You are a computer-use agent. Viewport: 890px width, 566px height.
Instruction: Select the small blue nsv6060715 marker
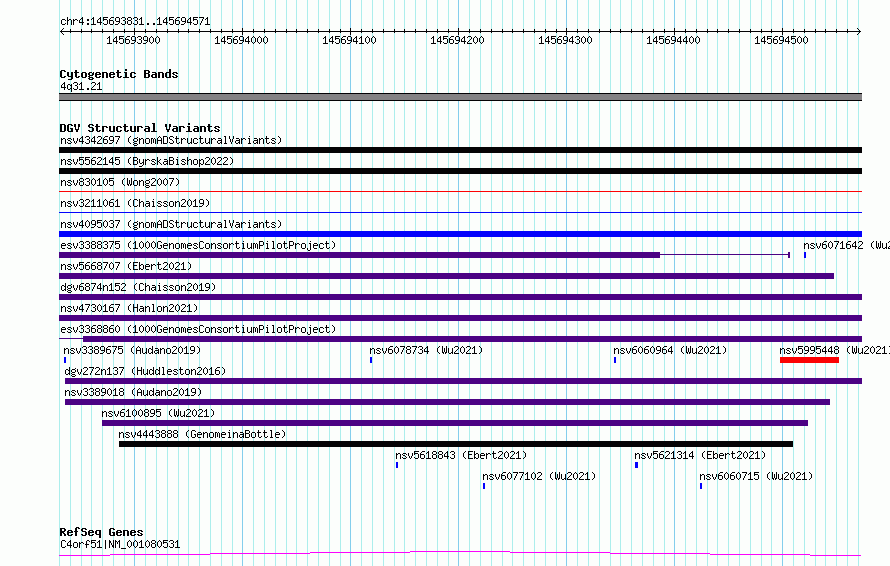700,486
